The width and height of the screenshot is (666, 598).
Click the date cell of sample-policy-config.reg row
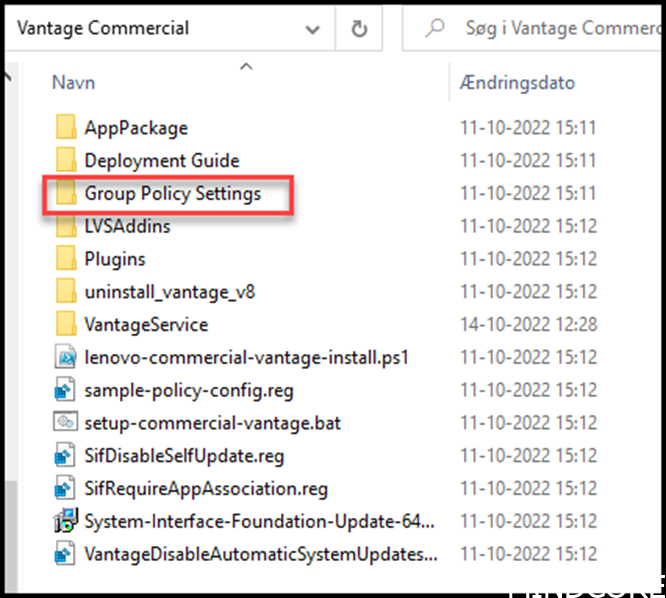(x=528, y=390)
